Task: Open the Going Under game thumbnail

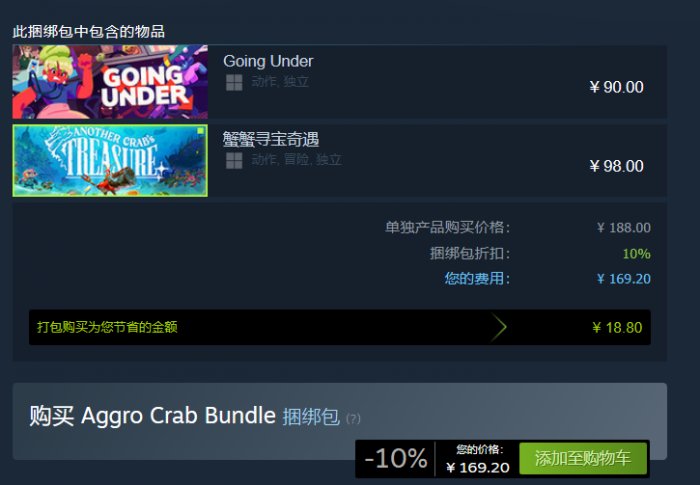Action: point(110,82)
